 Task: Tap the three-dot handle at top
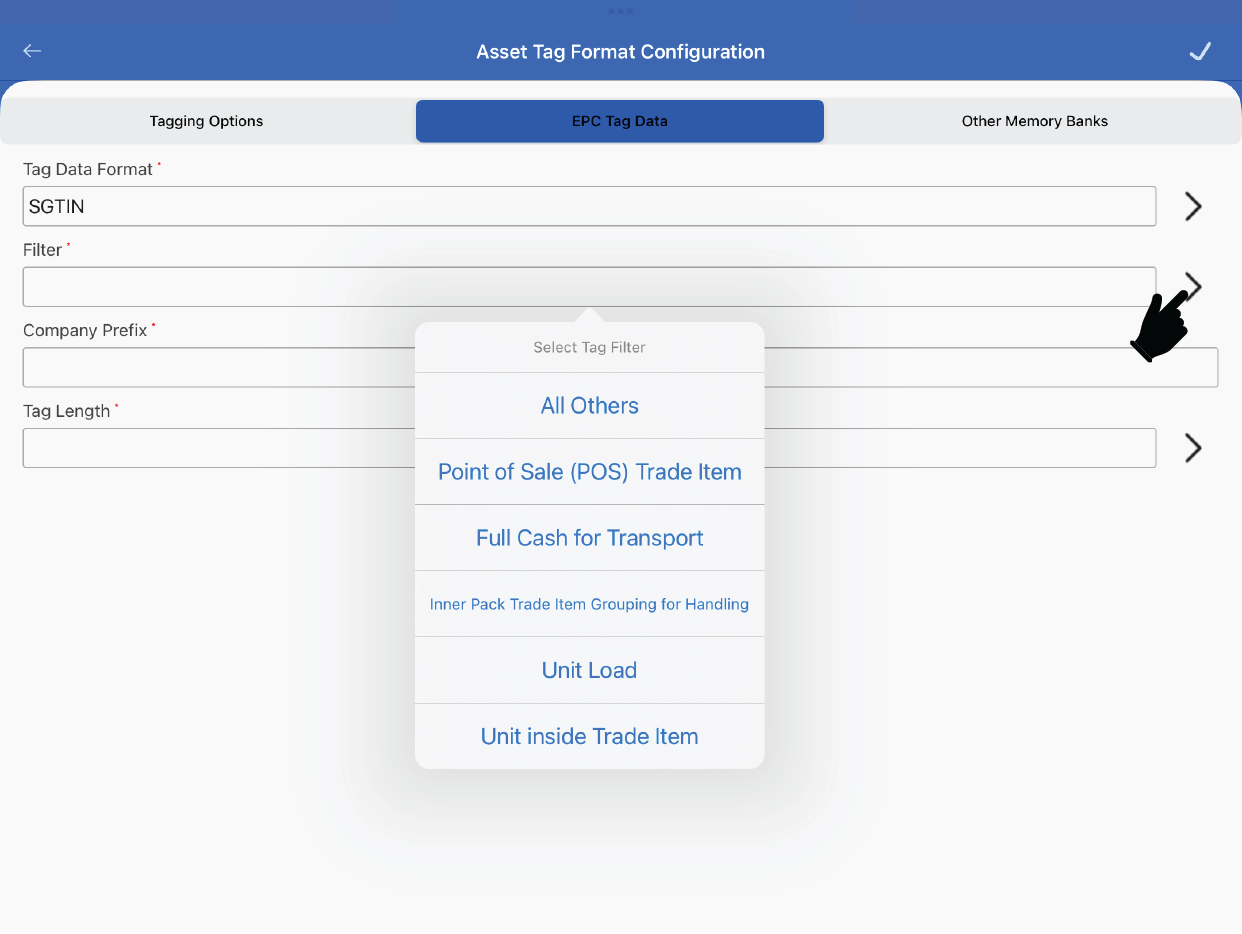click(x=620, y=11)
